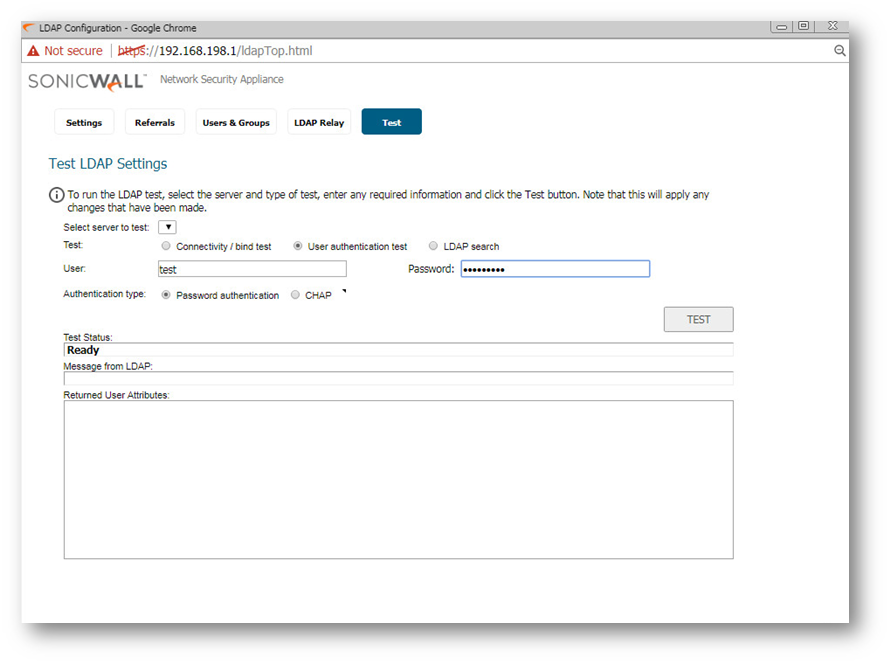This screenshot has height=665, width=891.
Task: Choose Password authentication radio option
Action: [x=165, y=295]
